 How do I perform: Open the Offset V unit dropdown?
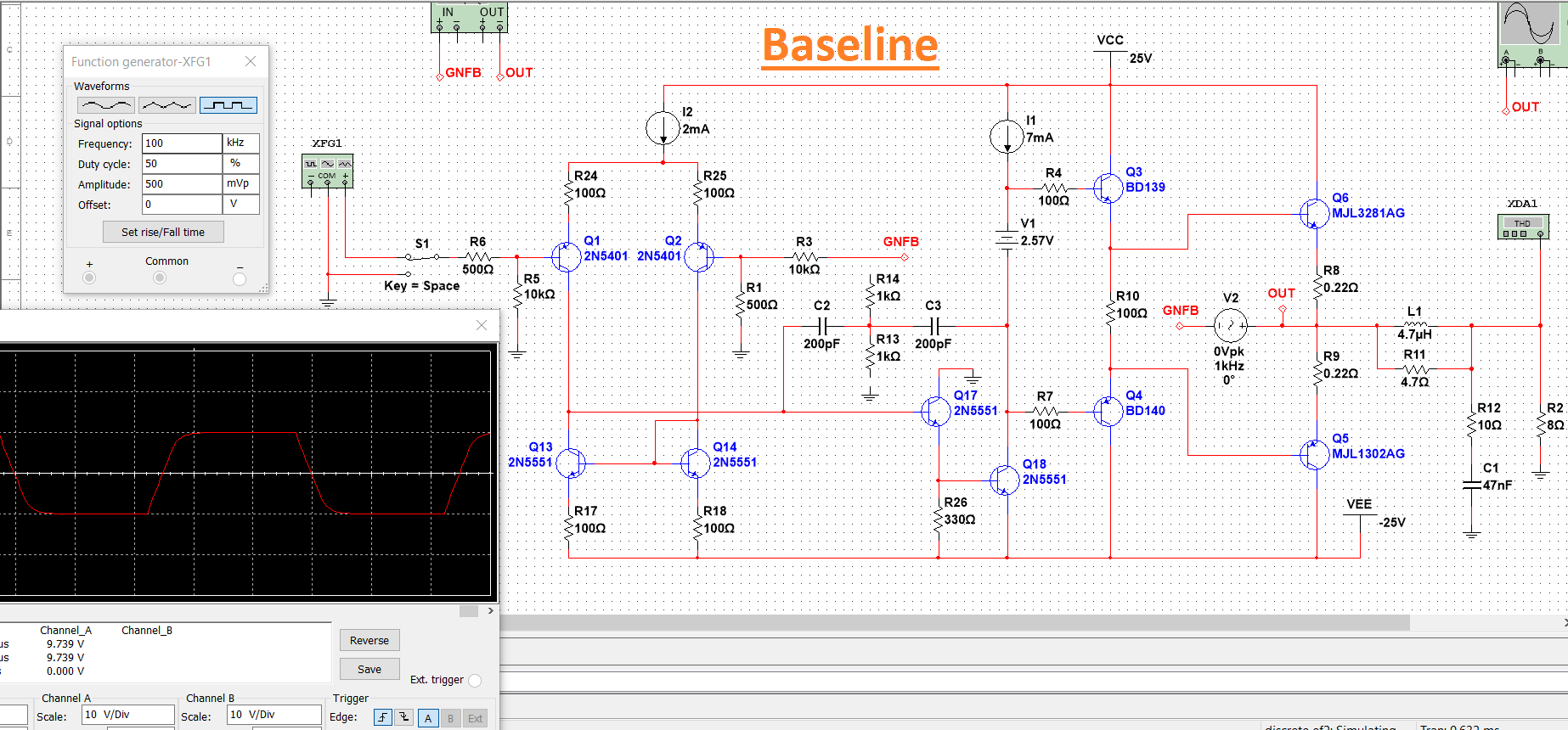pos(241,205)
